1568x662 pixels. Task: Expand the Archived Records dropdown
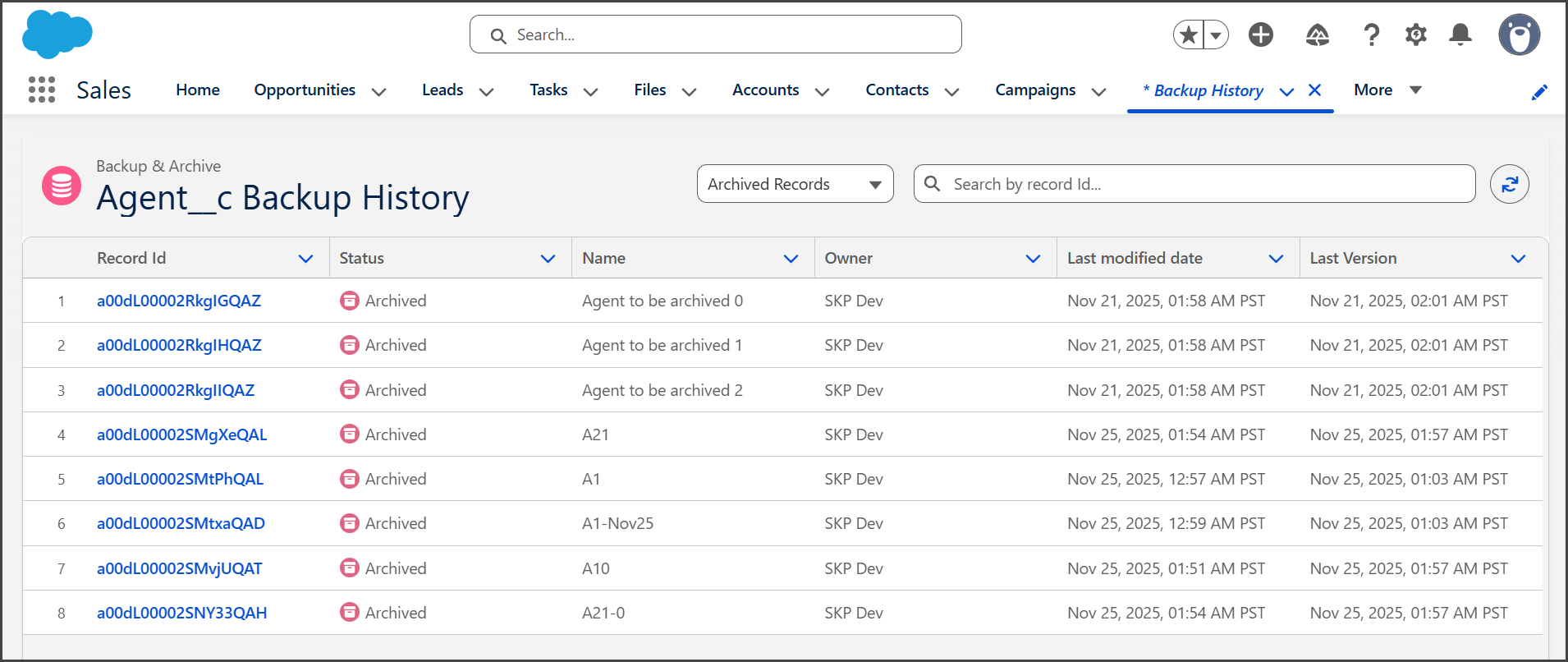pos(795,184)
